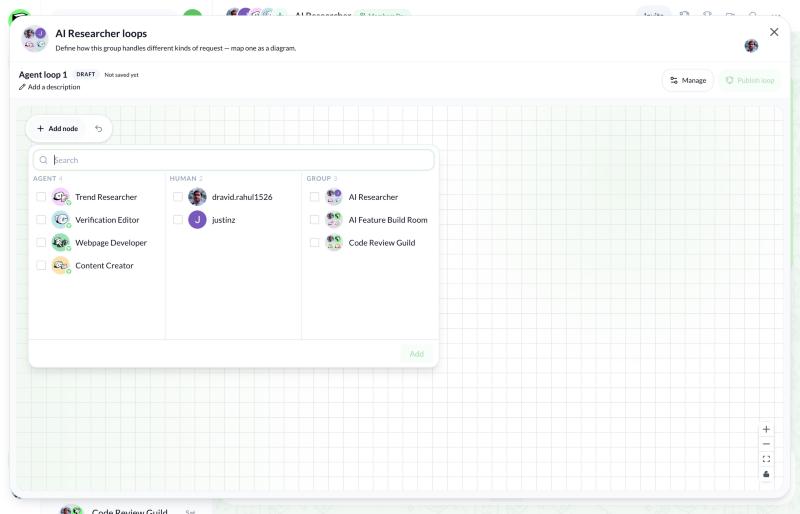Click Code Review Guild in background chat list
The height and width of the screenshot is (514, 800).
point(130,511)
